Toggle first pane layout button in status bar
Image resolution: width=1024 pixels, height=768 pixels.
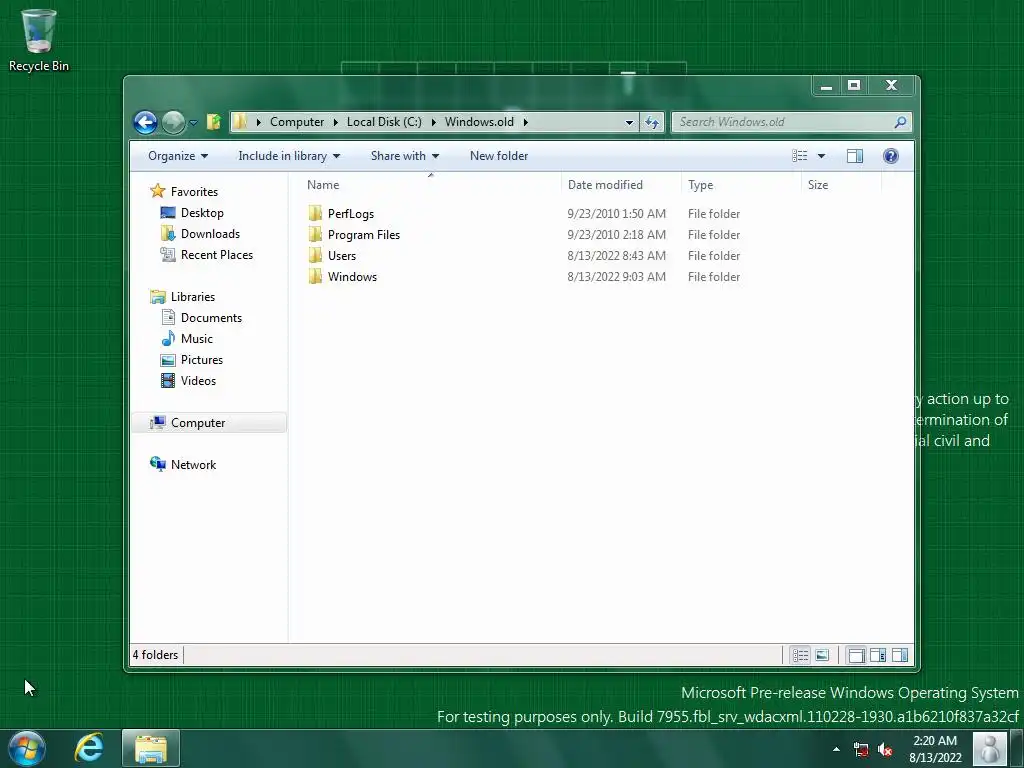[856, 655]
